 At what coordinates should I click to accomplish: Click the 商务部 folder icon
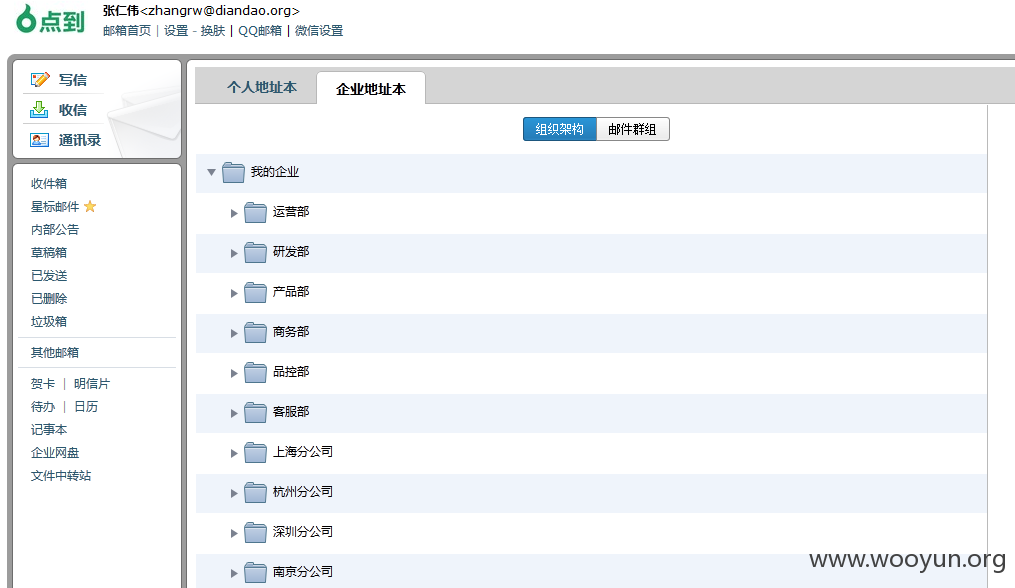click(x=255, y=332)
